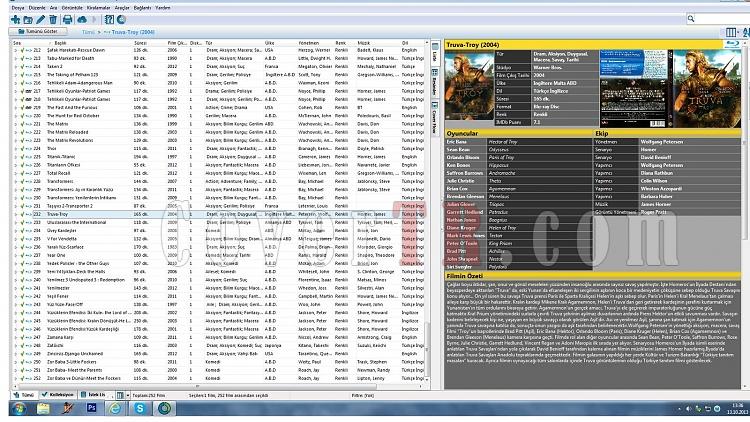750x422 pixels.
Task: Toggle the check mark on Zatoichi row
Action: [22, 345]
